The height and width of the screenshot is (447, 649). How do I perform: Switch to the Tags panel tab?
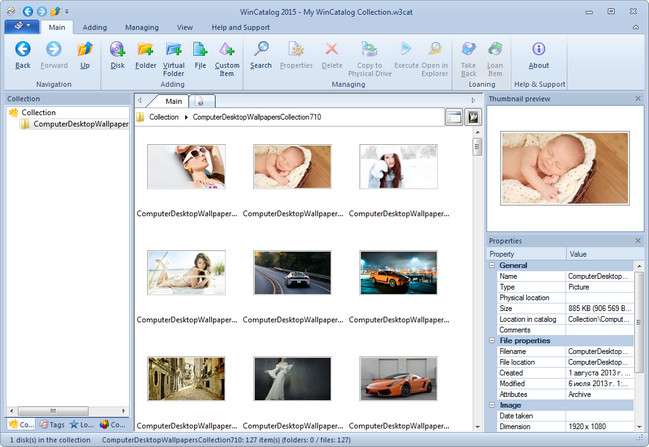(50, 425)
